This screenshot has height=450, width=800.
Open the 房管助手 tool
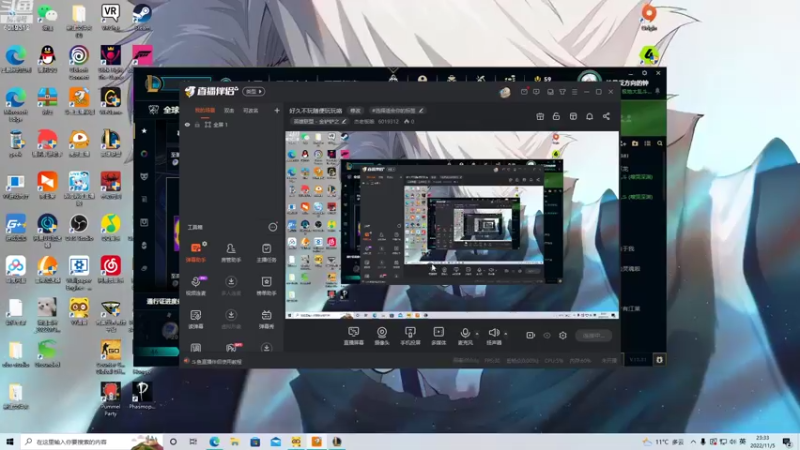click(x=231, y=252)
